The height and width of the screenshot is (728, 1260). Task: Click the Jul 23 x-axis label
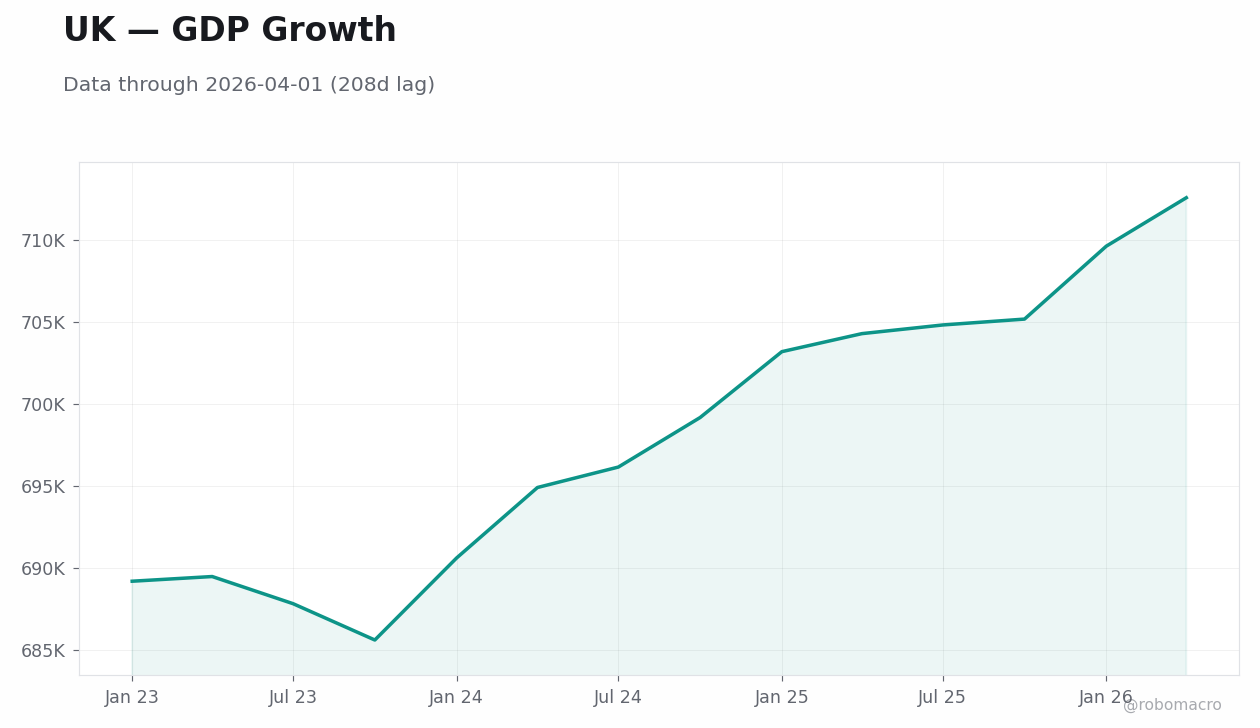(x=293, y=698)
